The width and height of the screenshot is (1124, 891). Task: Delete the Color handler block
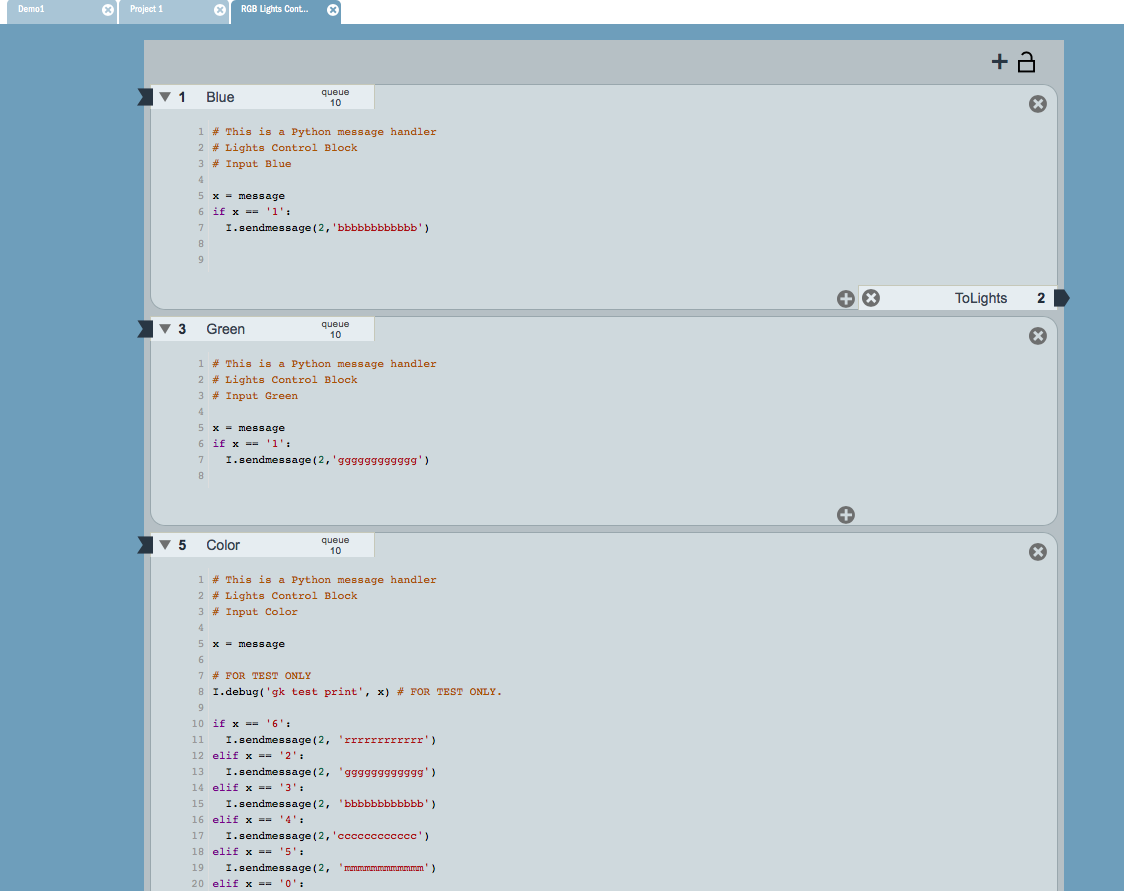(1037, 552)
